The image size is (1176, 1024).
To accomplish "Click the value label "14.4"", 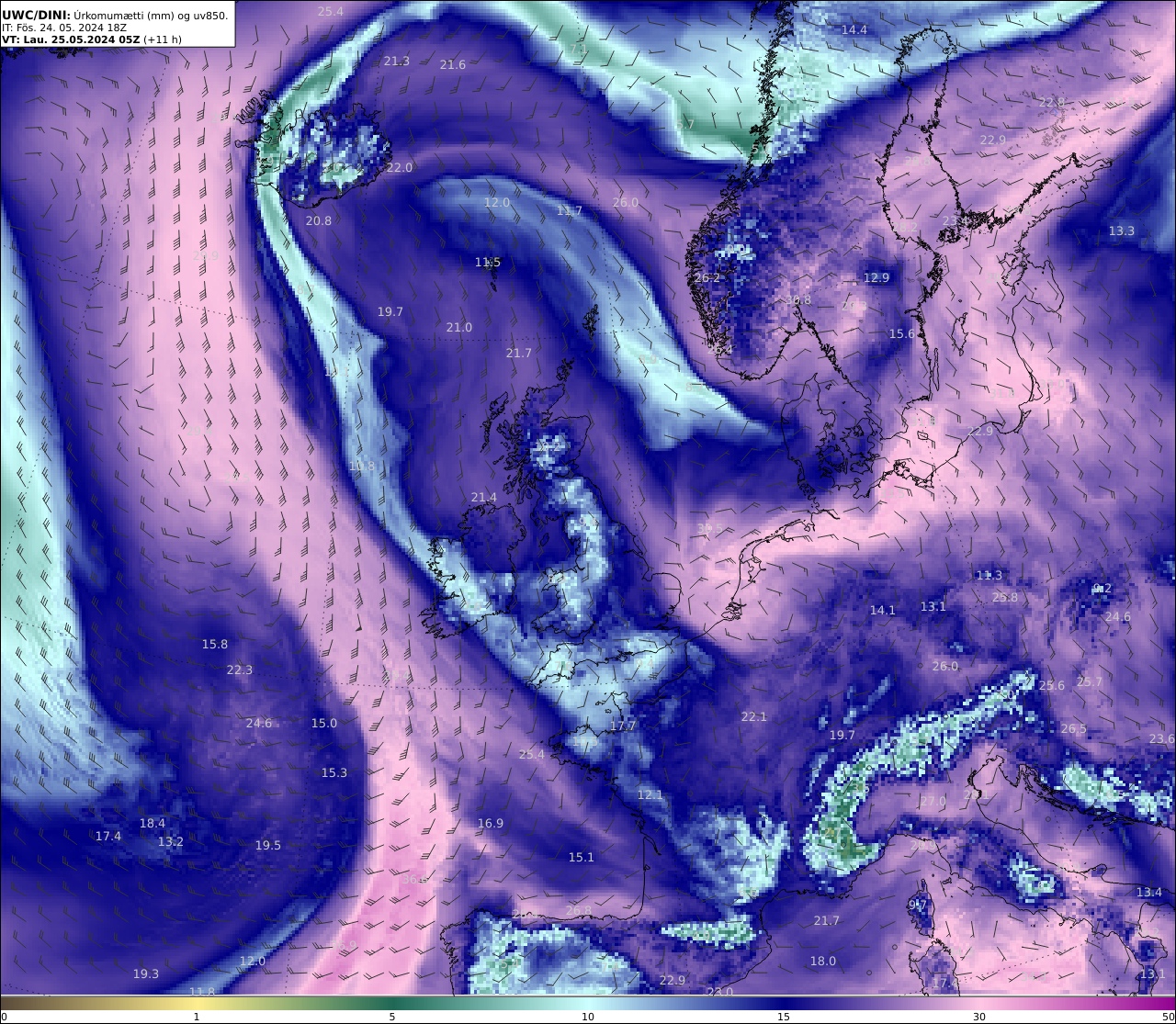I will [854, 30].
